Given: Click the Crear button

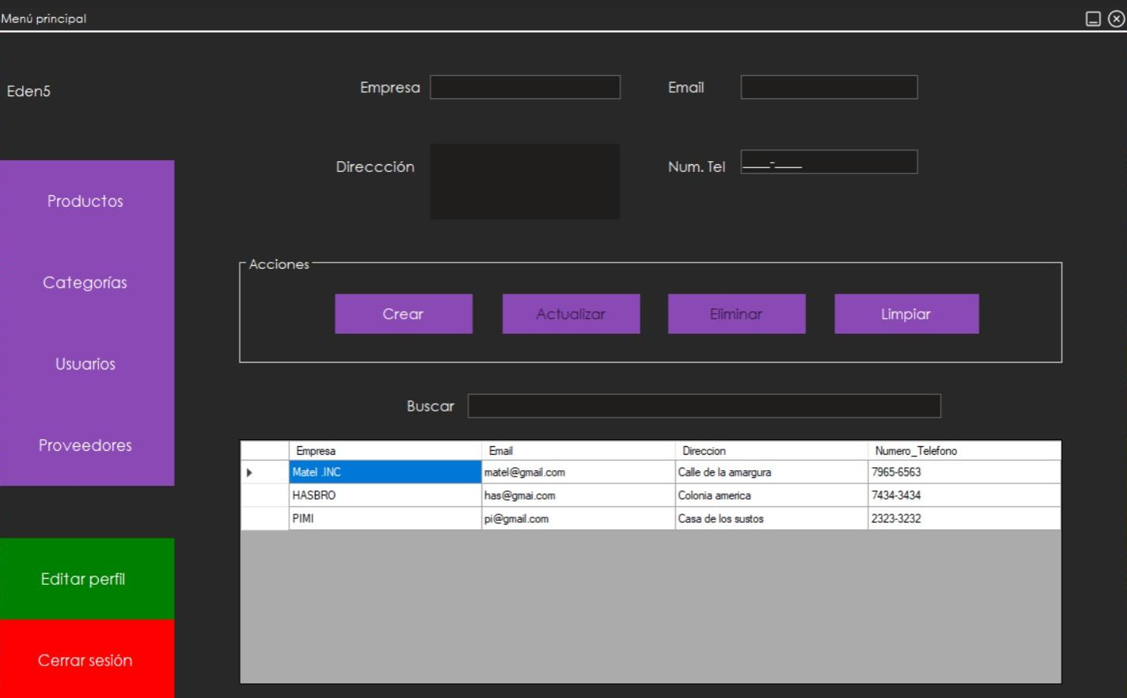Looking at the screenshot, I should tap(403, 314).
